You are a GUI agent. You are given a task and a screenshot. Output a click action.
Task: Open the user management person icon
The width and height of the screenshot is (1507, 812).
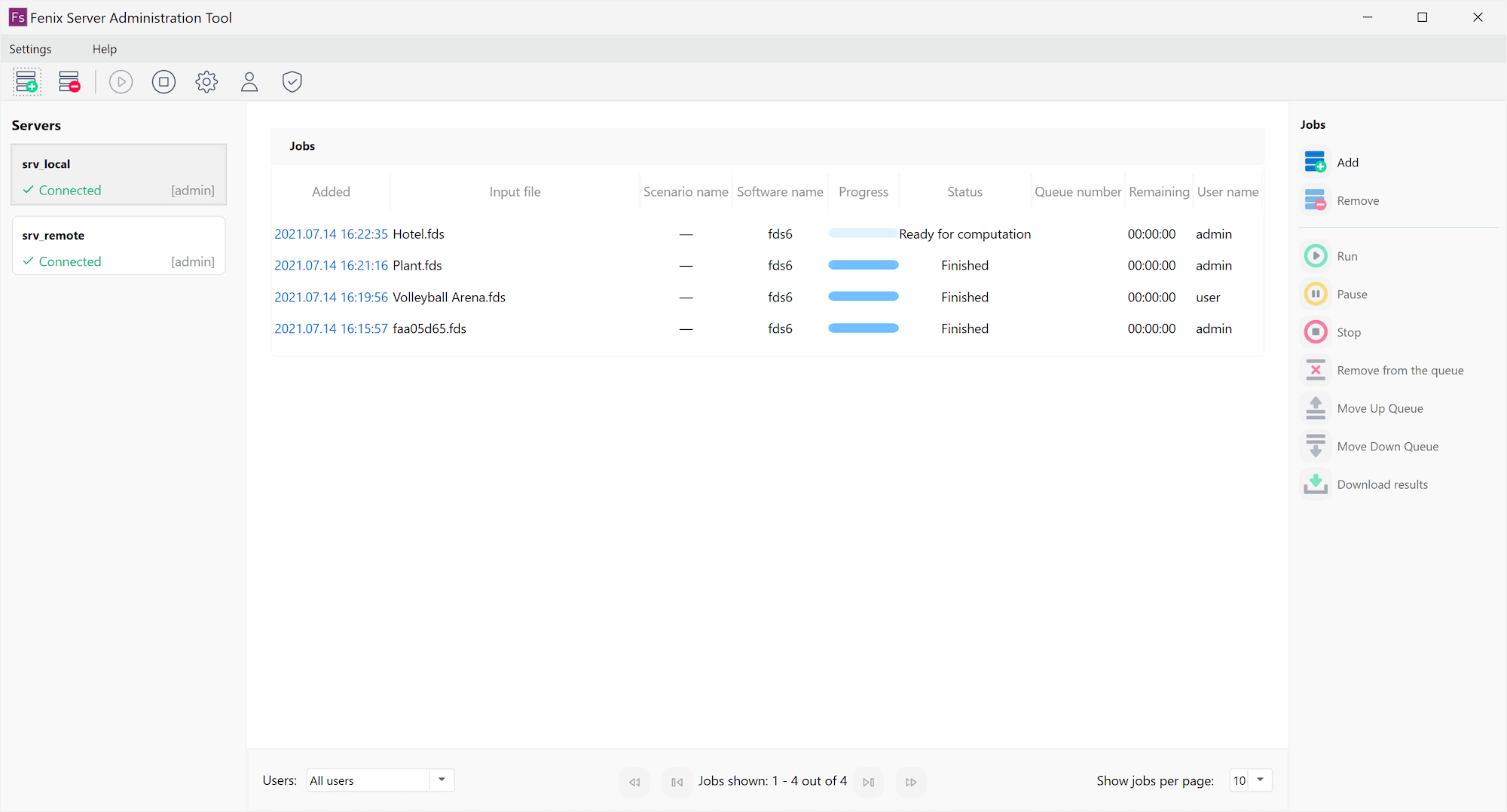coord(249,81)
